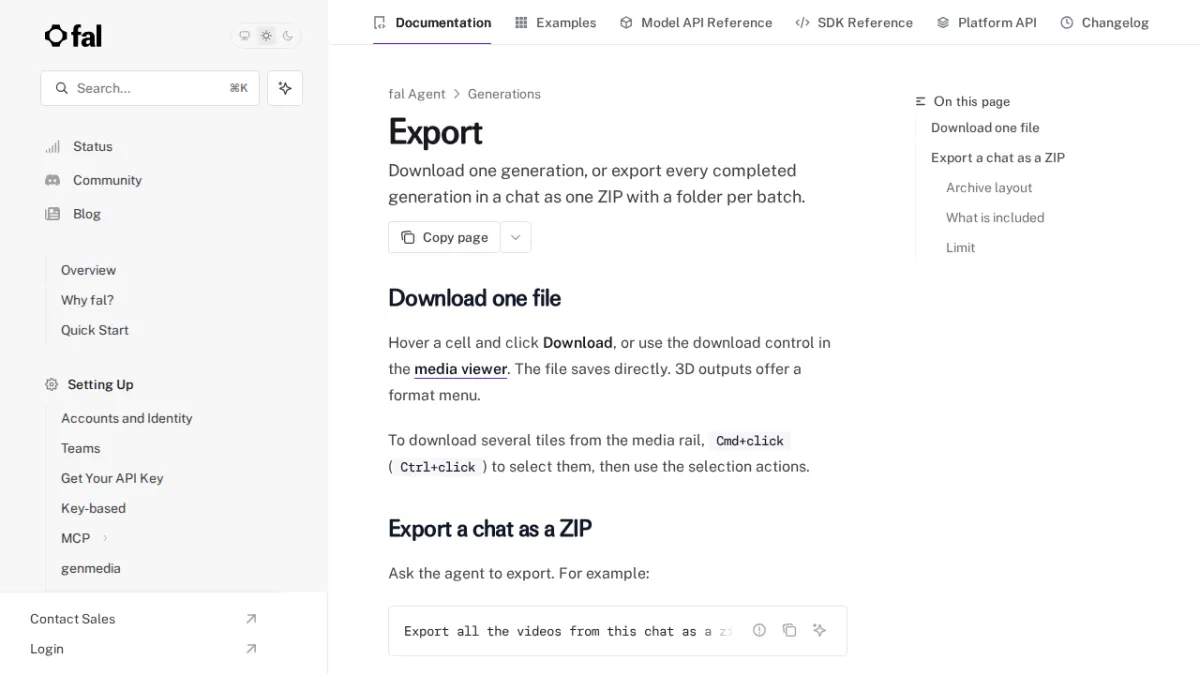The height and width of the screenshot is (675, 1200).
Task: Open the Generations breadcrumb link
Action: tap(504, 94)
